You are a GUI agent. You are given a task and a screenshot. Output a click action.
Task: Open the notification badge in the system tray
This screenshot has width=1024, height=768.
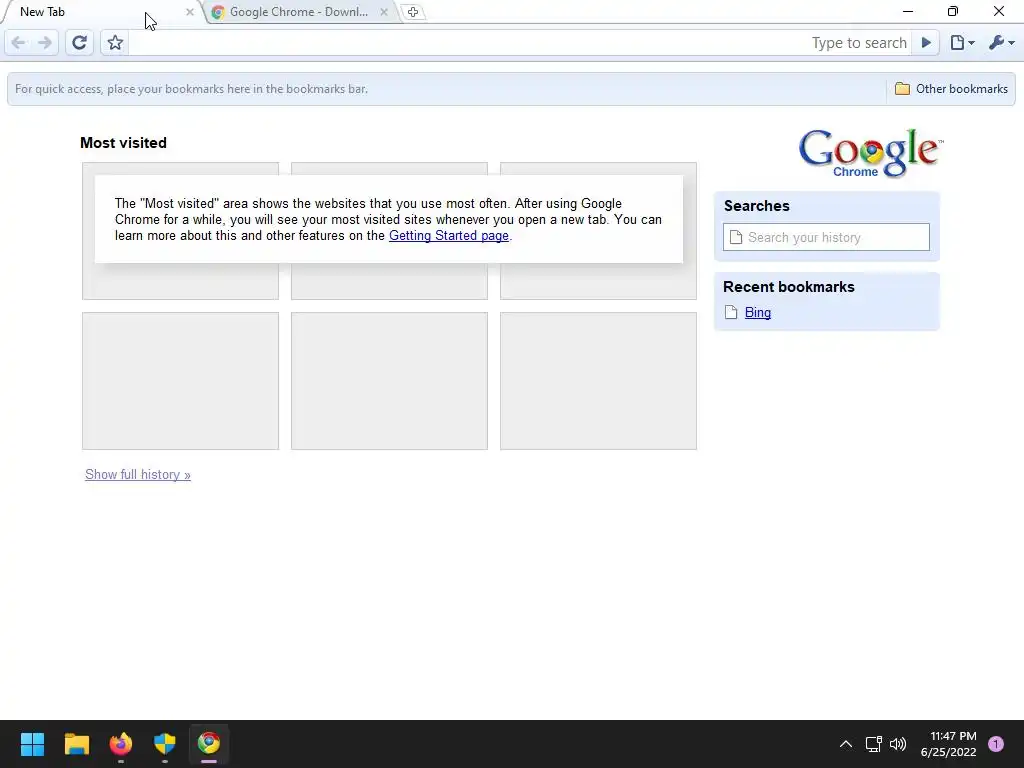click(x=996, y=744)
